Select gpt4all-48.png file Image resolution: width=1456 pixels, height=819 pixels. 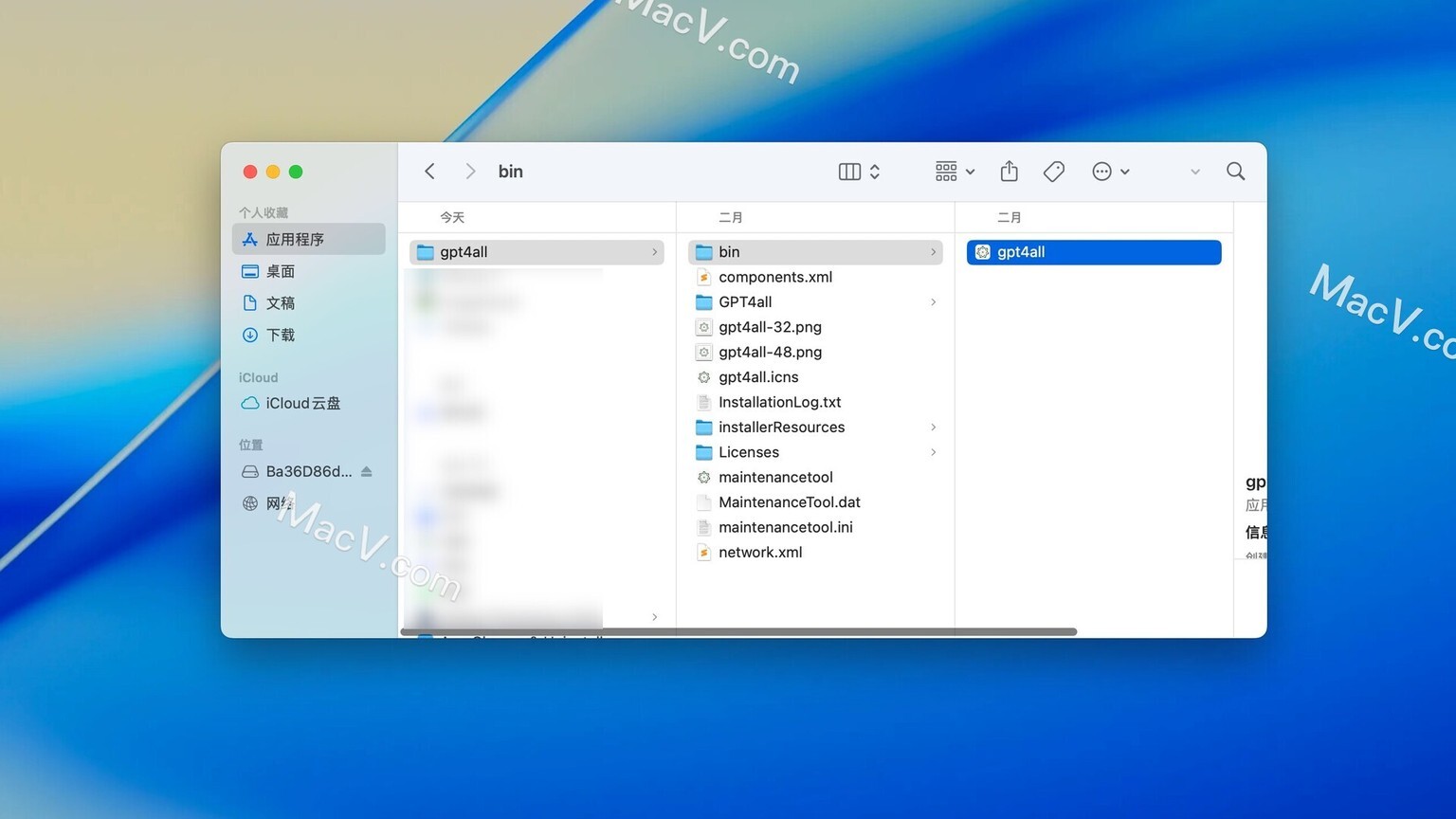[815, 352]
